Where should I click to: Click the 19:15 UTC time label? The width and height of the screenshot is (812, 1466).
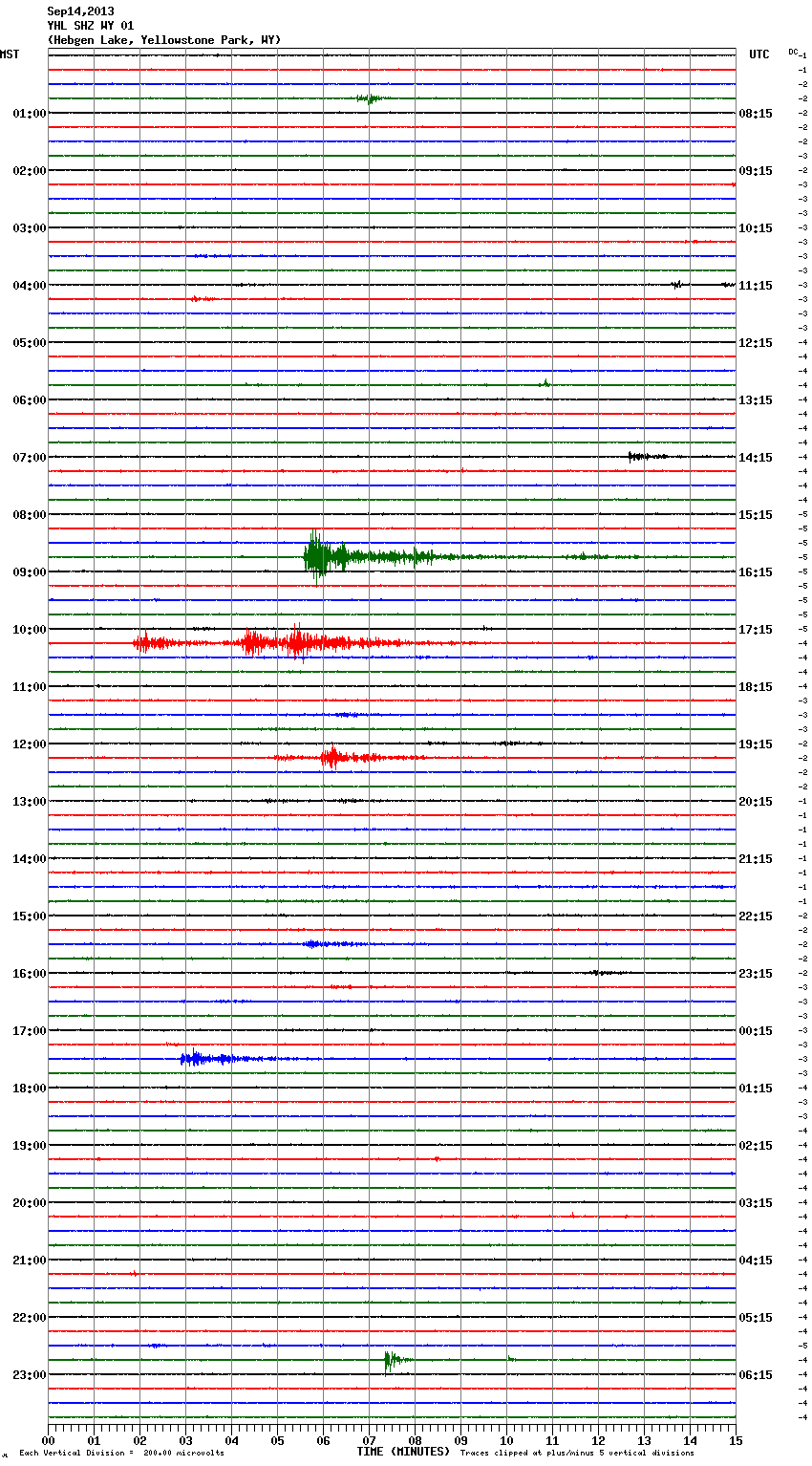click(756, 744)
